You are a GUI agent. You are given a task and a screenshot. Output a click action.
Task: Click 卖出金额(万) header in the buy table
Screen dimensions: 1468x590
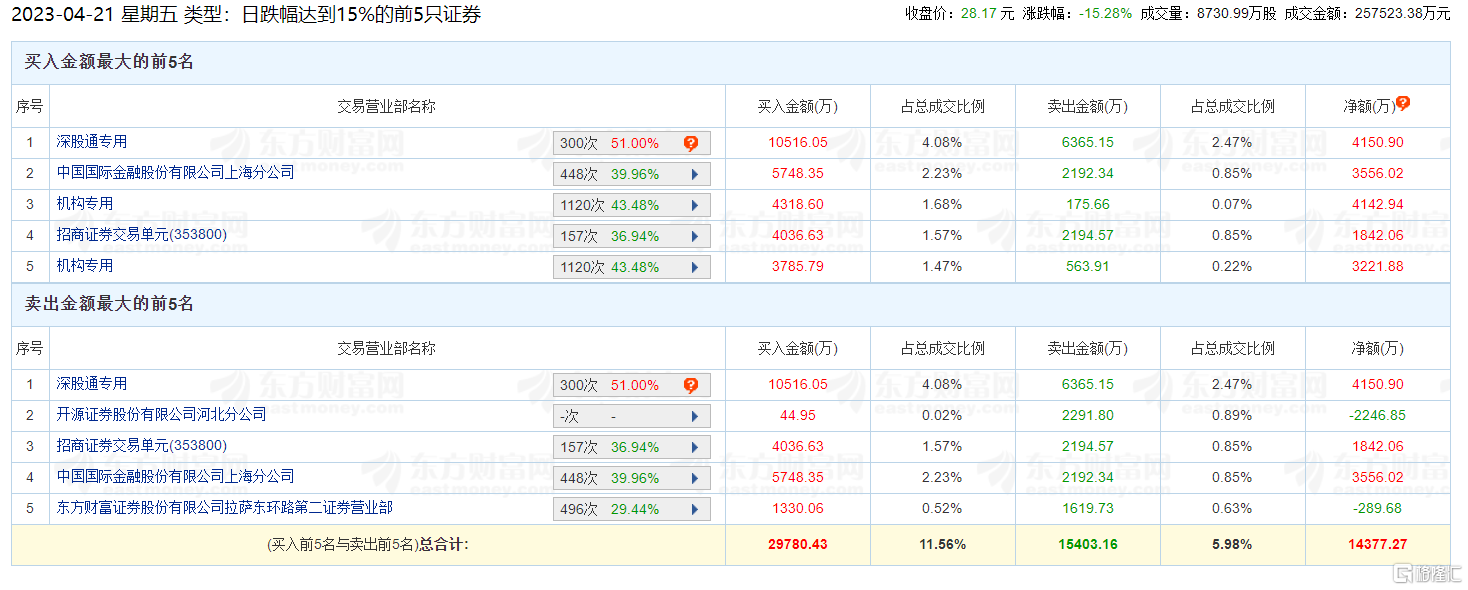click(1088, 106)
